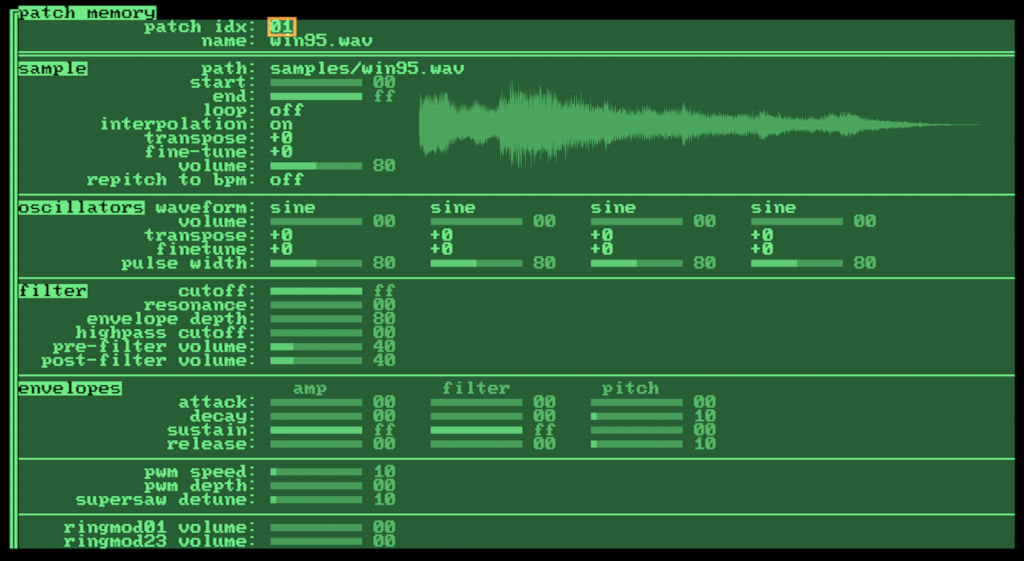Adjust the filter envelope attack slider
1024x561 pixels.
point(476,402)
